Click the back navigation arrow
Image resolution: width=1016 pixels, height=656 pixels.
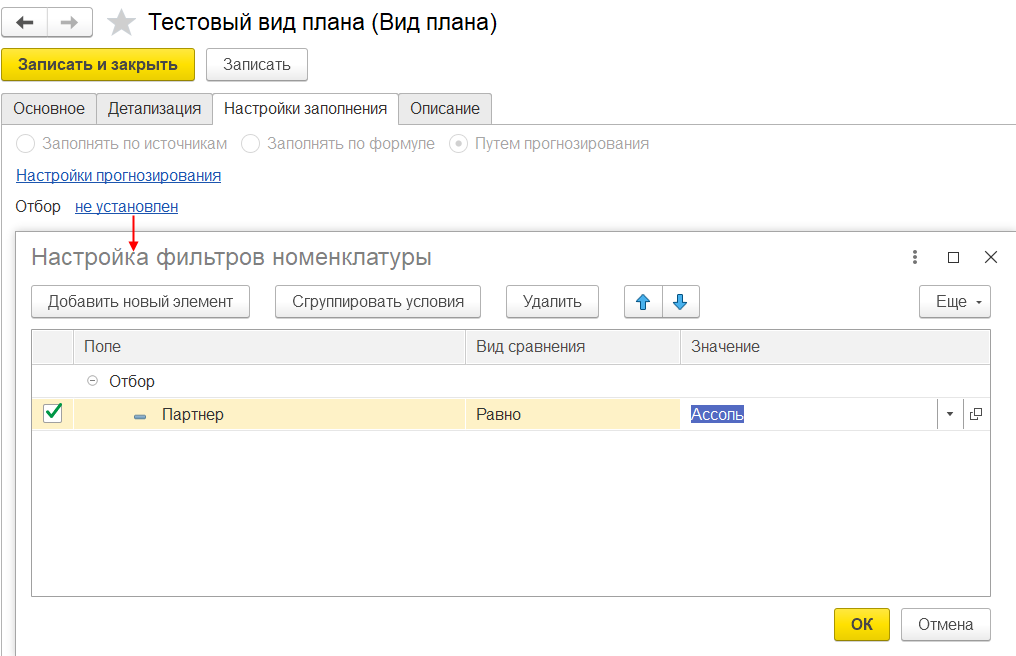click(x=25, y=22)
